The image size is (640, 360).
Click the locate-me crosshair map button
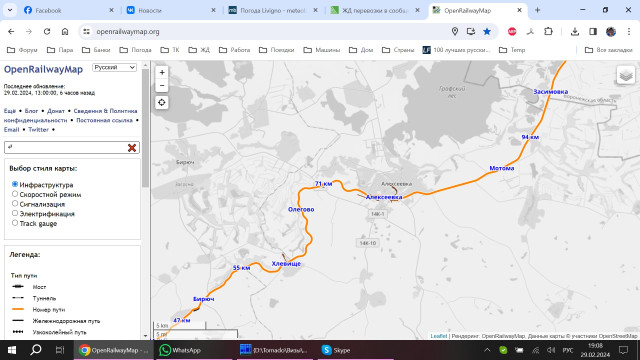tap(162, 102)
